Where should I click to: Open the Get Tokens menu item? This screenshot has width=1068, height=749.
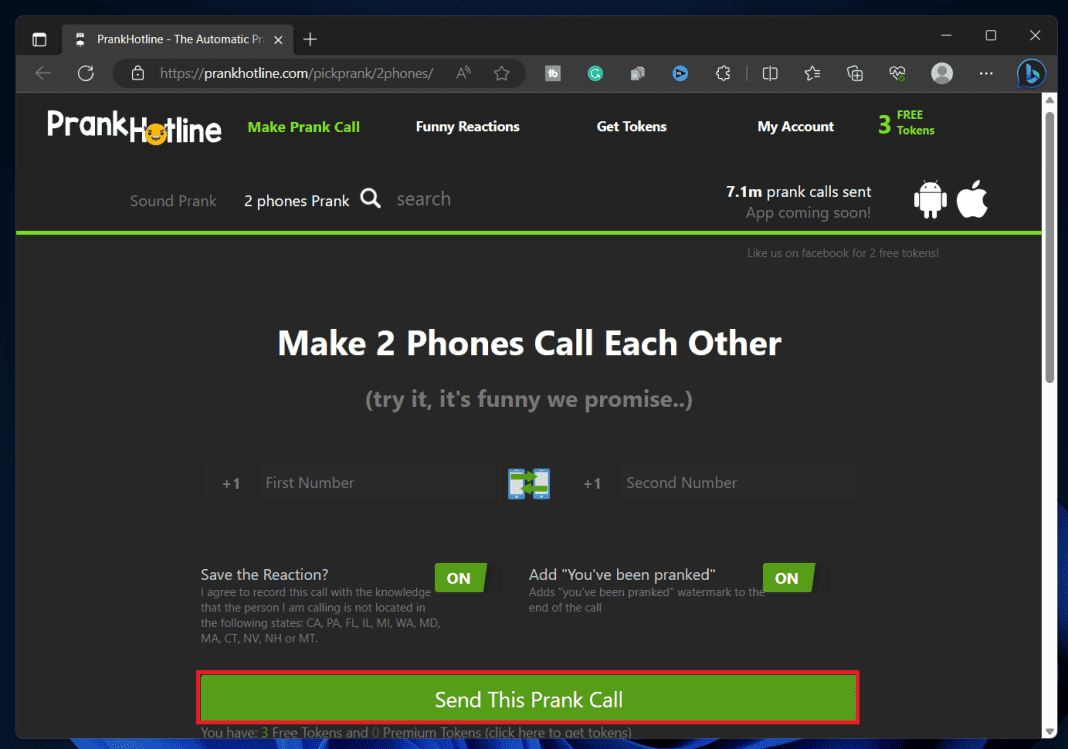(631, 127)
